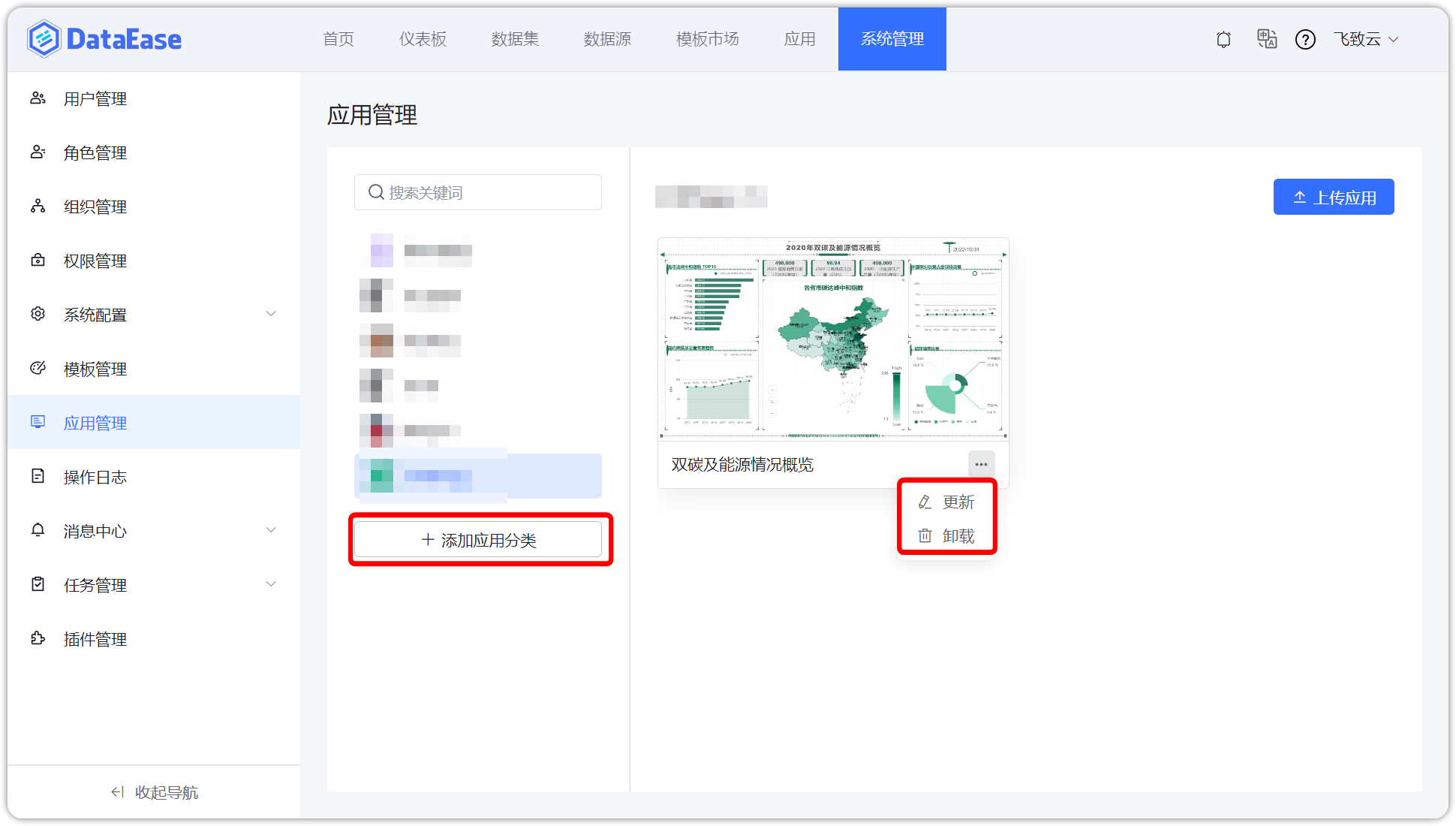Select 更新 in the popup menu
Image resolution: width=1456 pixels, height=826 pixels.
tap(947, 502)
